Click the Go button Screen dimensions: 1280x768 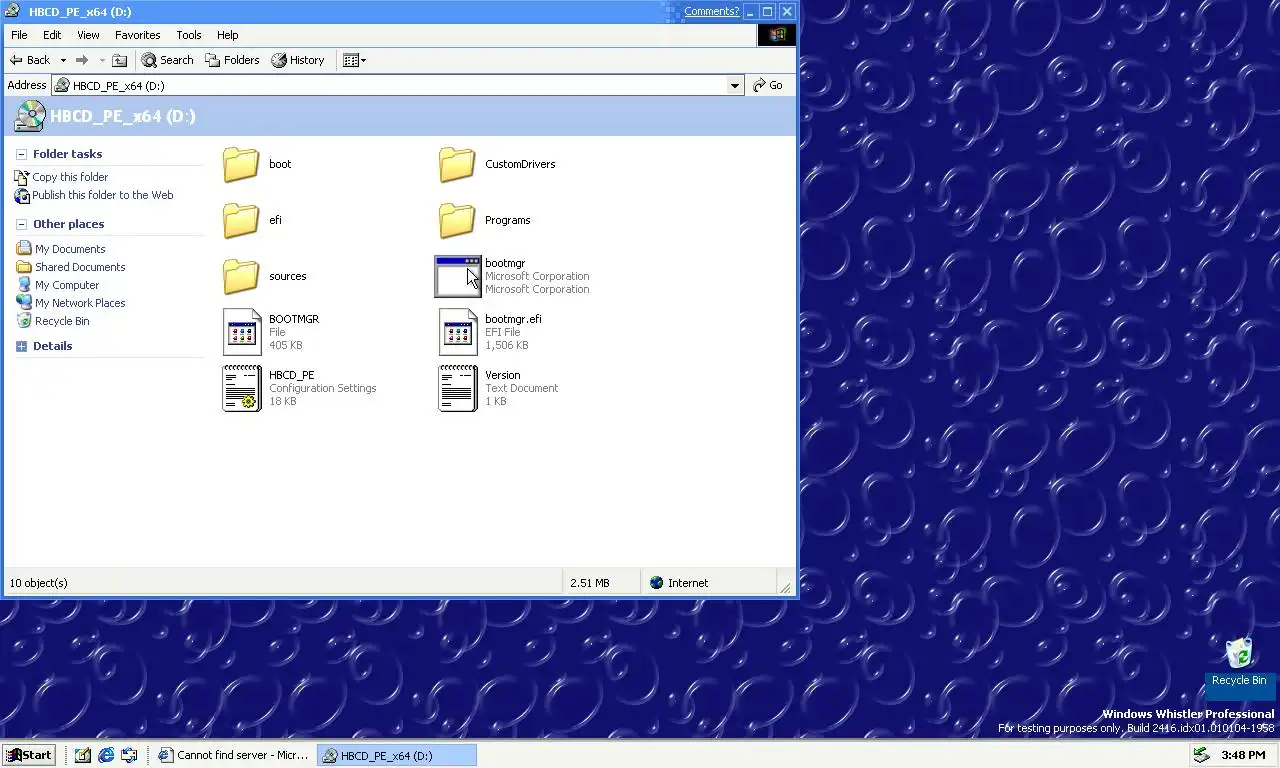click(768, 86)
